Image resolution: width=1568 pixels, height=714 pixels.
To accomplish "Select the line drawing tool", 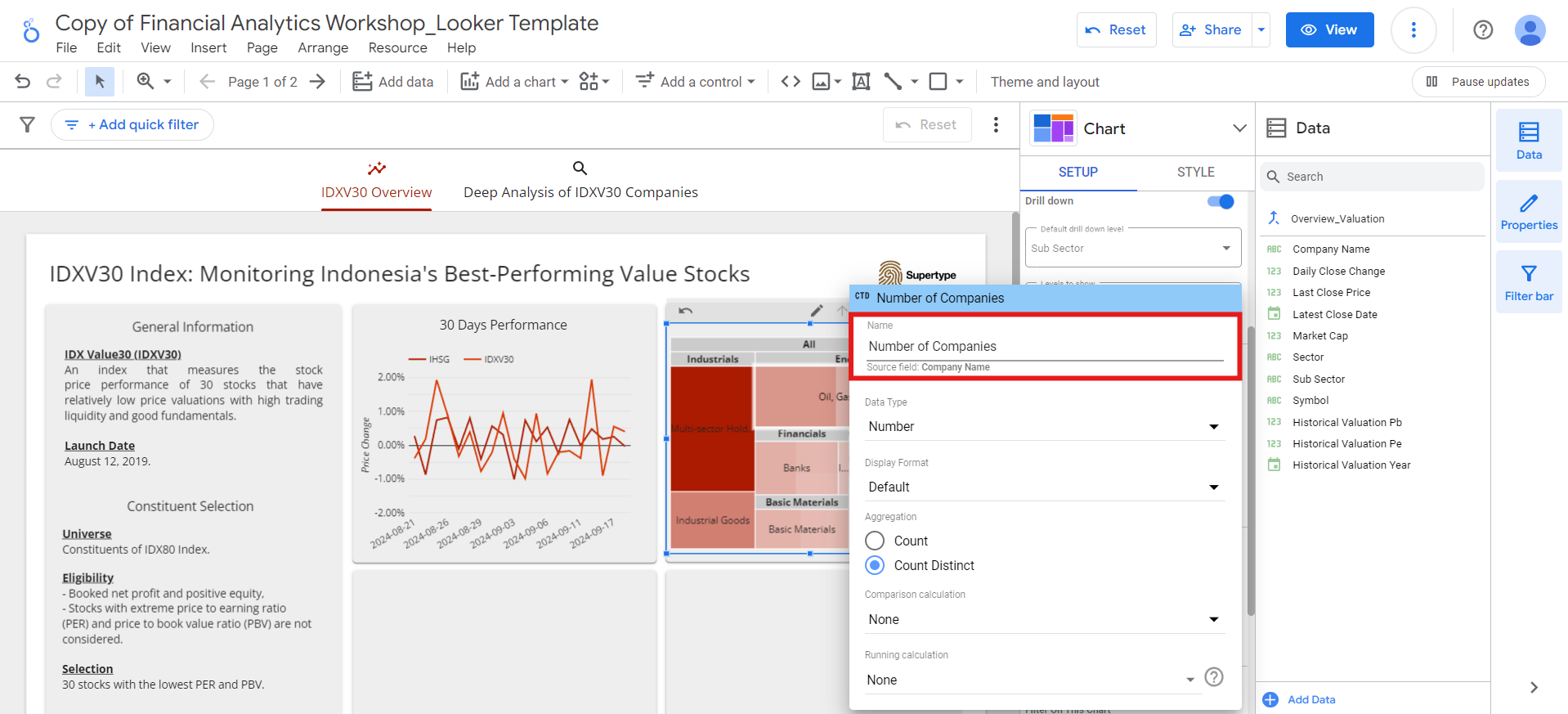I will (x=893, y=81).
